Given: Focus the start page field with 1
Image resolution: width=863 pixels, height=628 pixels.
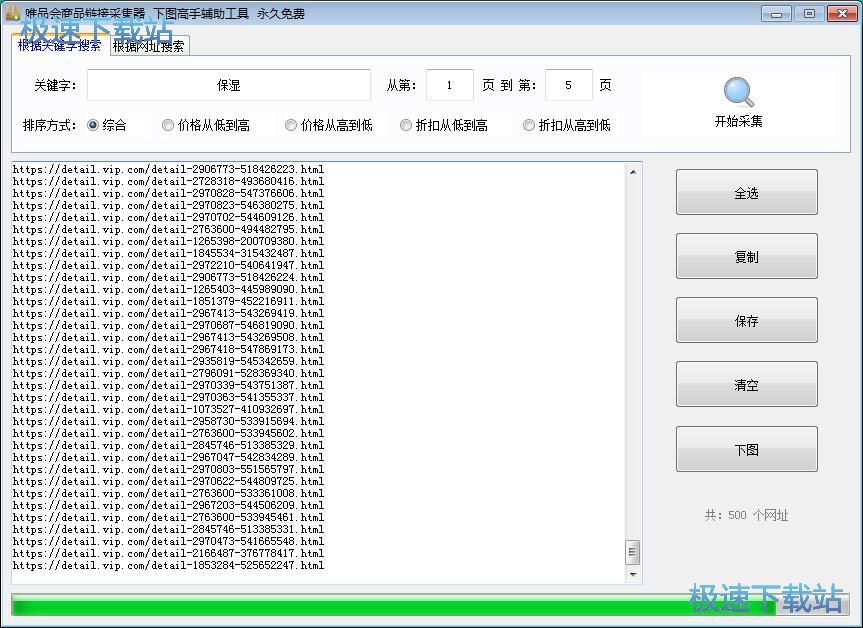Looking at the screenshot, I should 450,85.
